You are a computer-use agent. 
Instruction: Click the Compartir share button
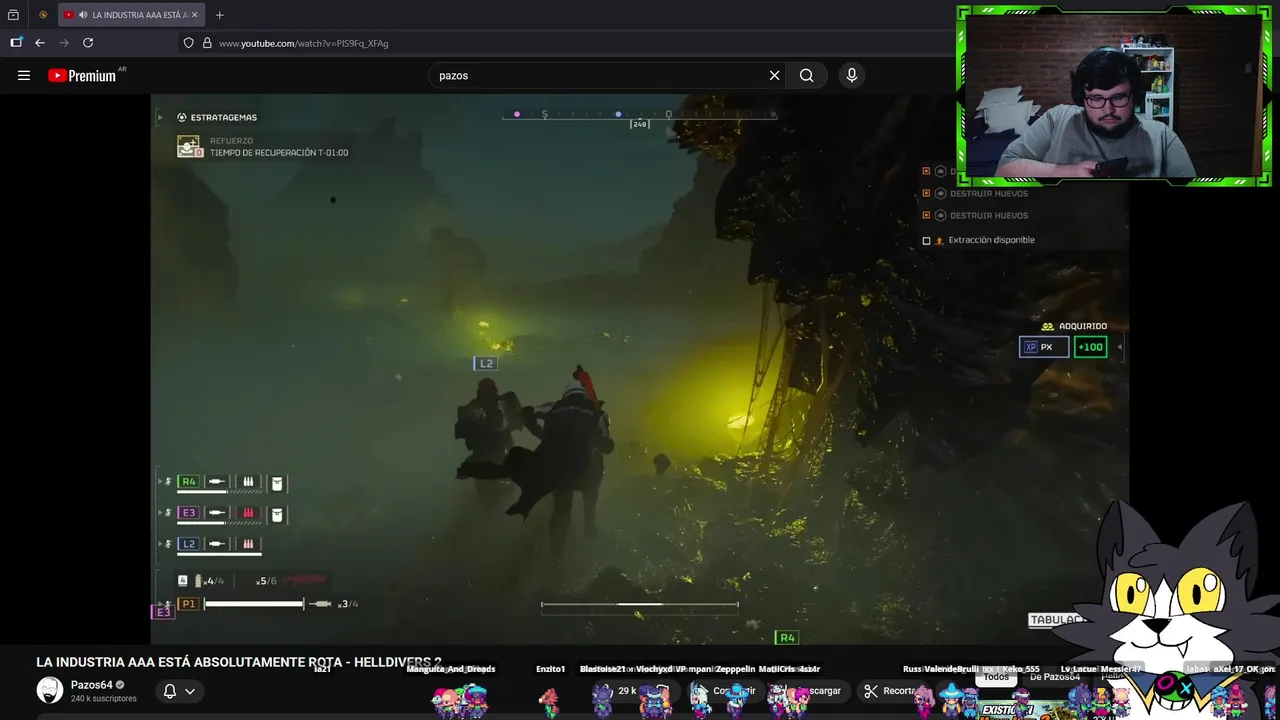728,691
